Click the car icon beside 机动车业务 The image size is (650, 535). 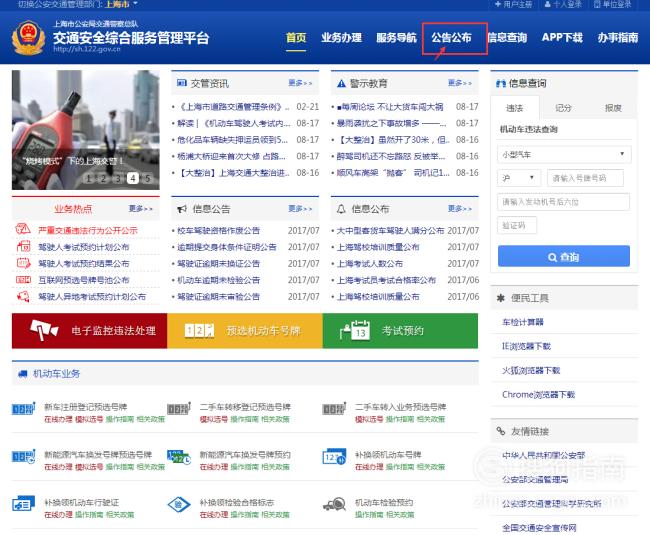point(23,374)
